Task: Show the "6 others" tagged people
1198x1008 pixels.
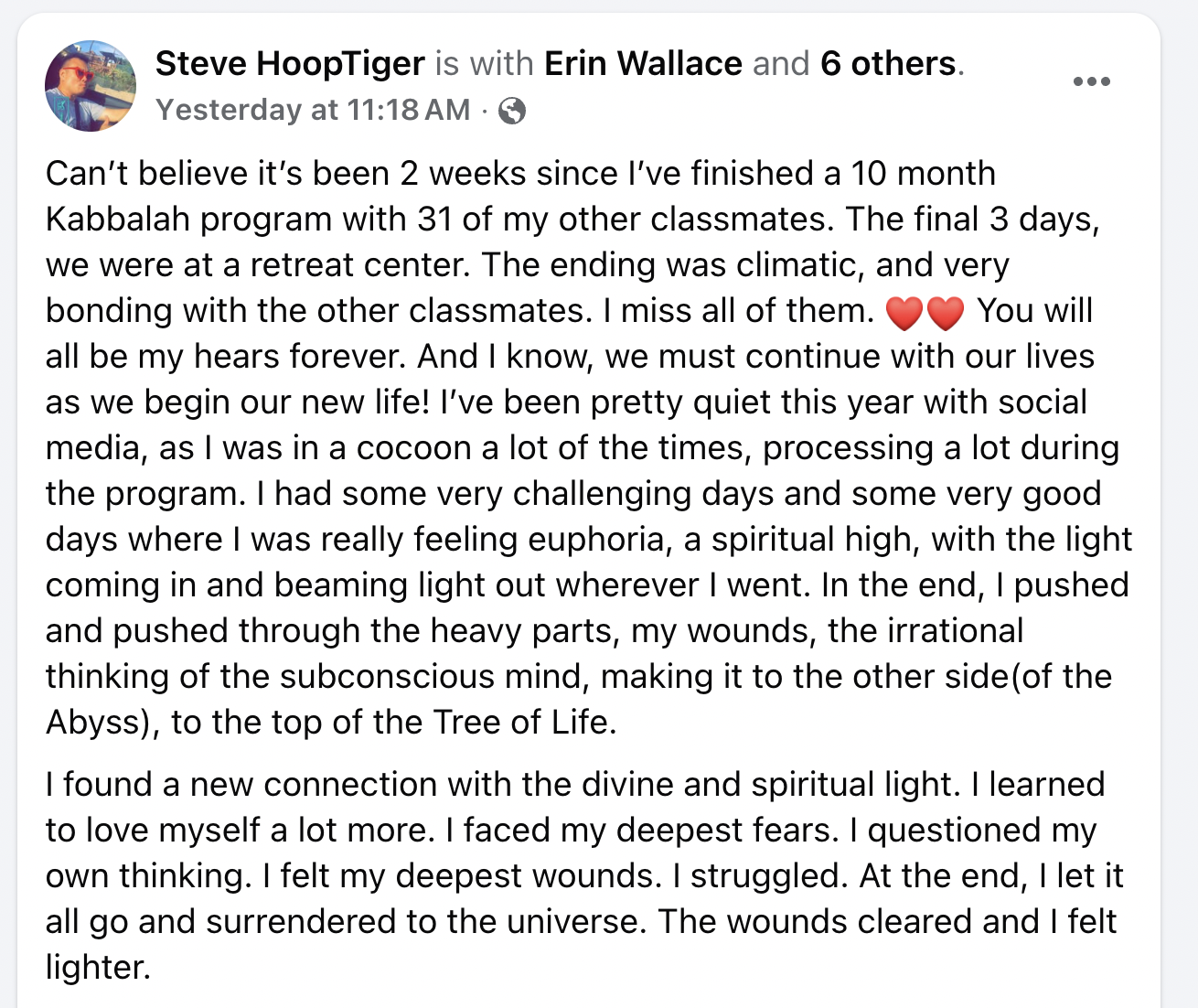Action: 888,63
